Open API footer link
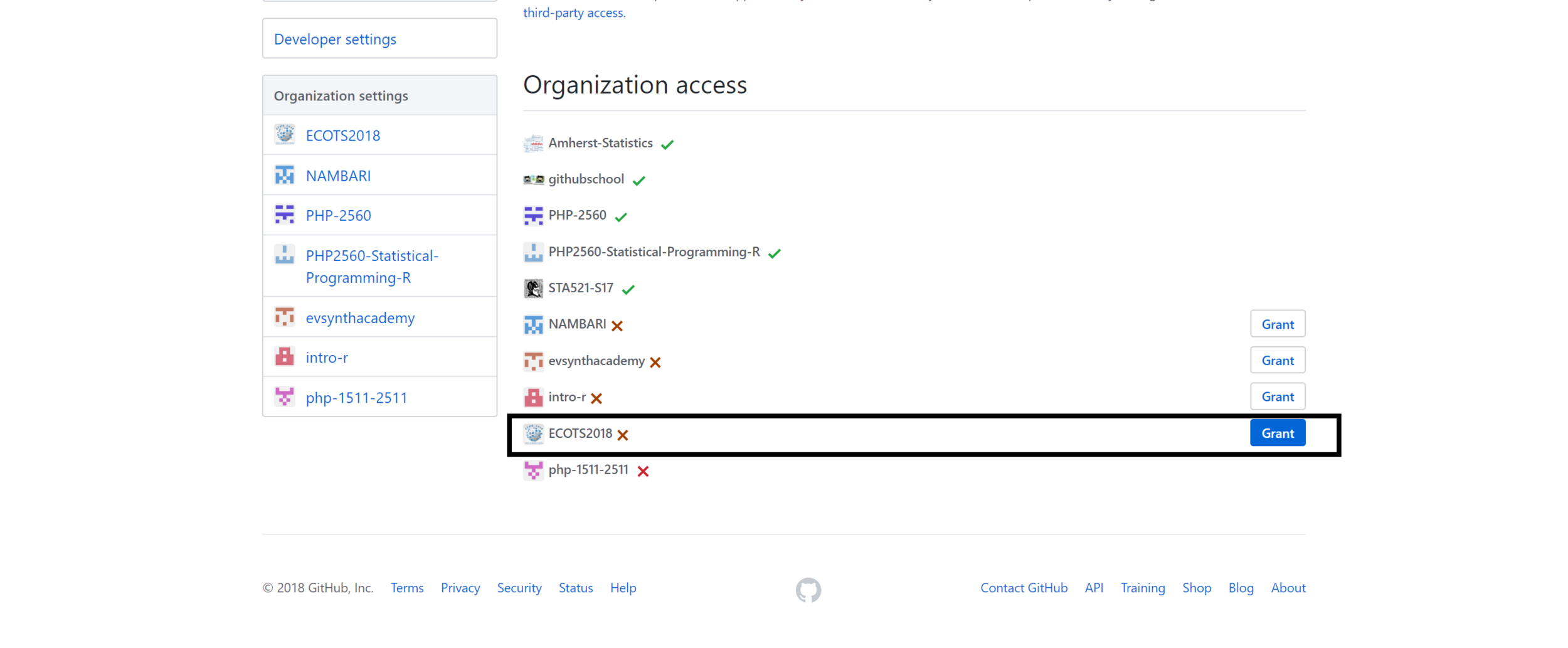 tap(1094, 588)
